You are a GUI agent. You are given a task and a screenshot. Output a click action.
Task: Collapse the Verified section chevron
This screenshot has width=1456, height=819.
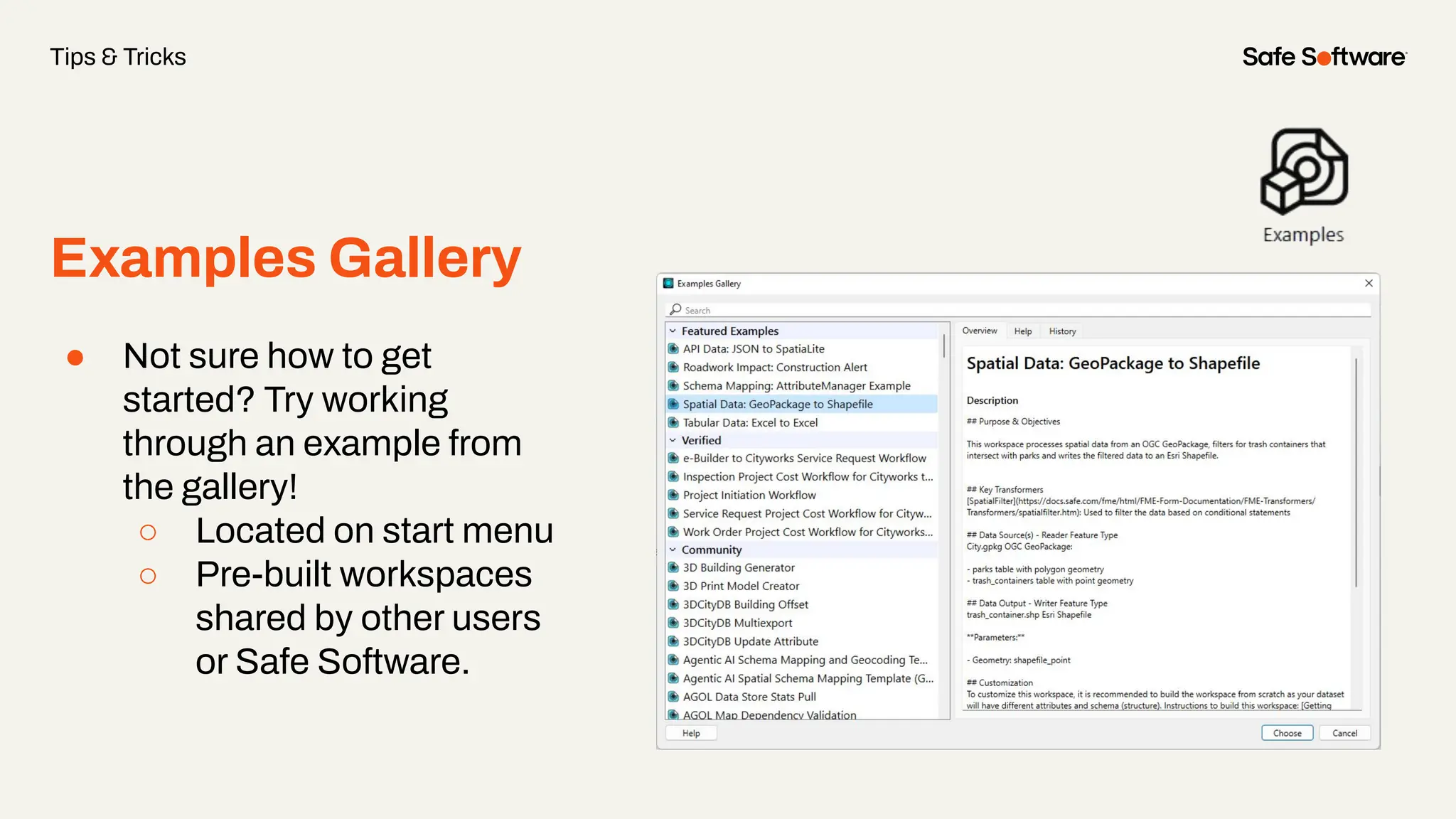pyautogui.click(x=673, y=441)
